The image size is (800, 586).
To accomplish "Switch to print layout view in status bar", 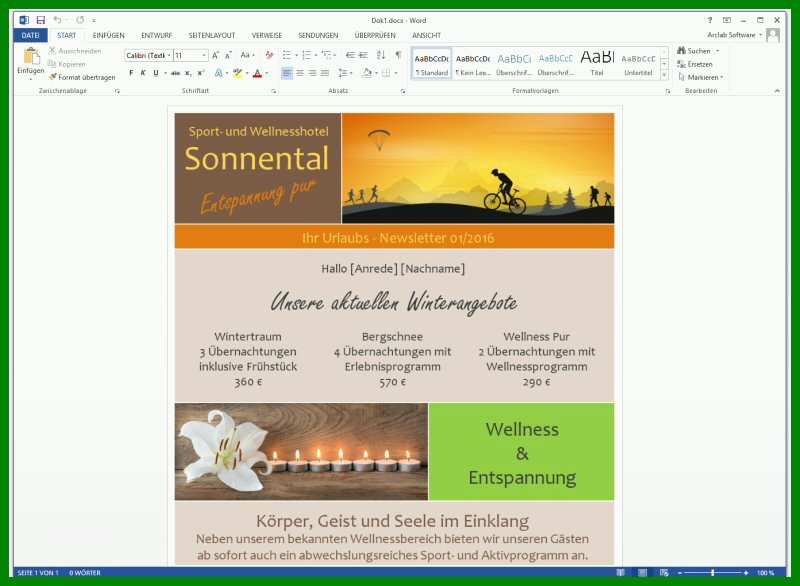I will click(642, 573).
